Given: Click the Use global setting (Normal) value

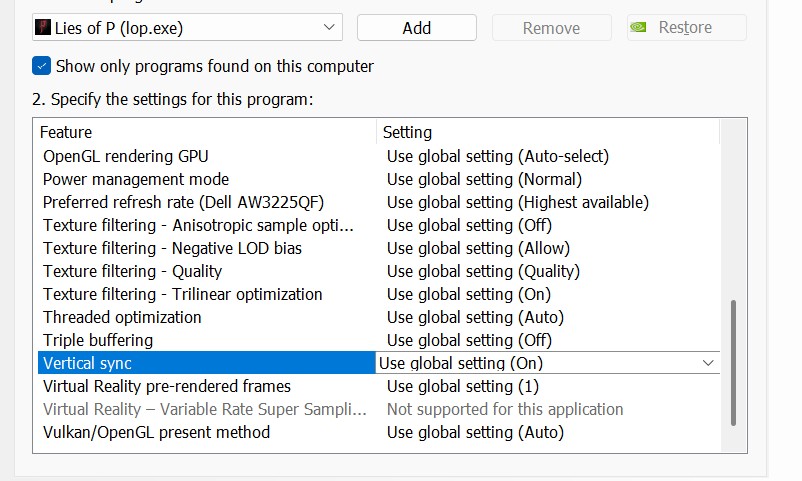Looking at the screenshot, I should point(484,179).
